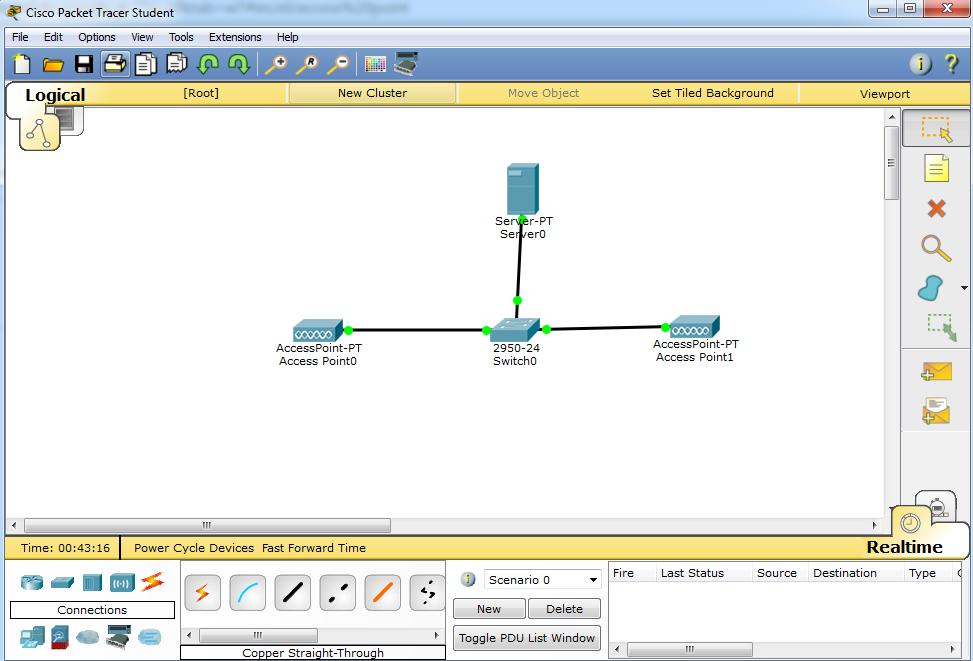The width and height of the screenshot is (973, 661).
Task: Click the Copy toolbar icon
Action: click(146, 64)
